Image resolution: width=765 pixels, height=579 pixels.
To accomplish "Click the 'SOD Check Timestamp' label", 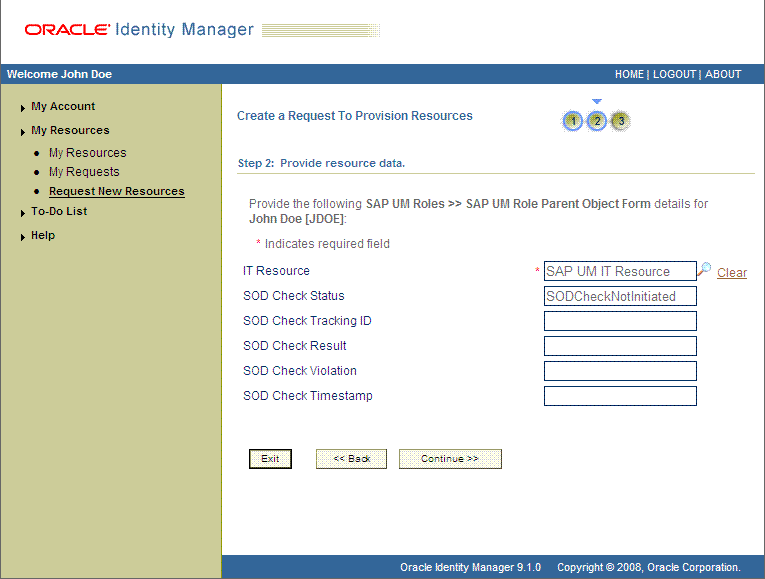I will [x=308, y=396].
